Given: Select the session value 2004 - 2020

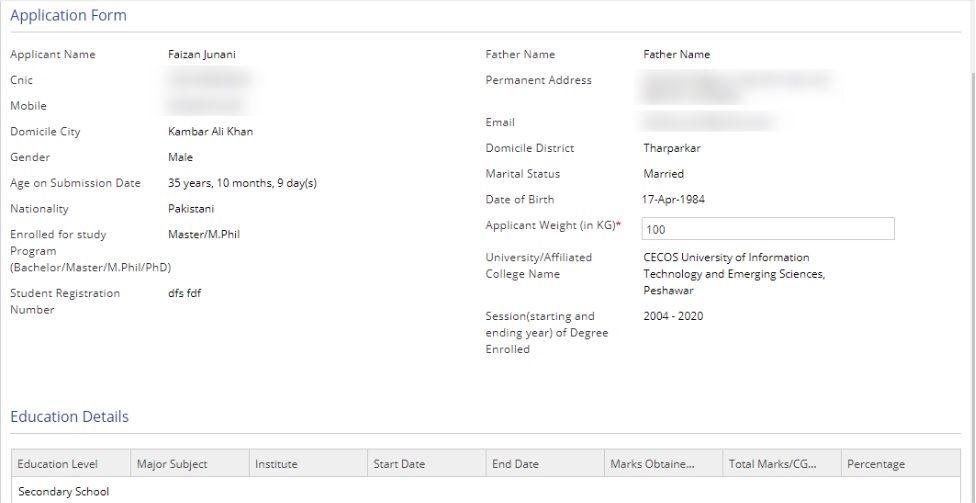Looking at the screenshot, I should 673,316.
